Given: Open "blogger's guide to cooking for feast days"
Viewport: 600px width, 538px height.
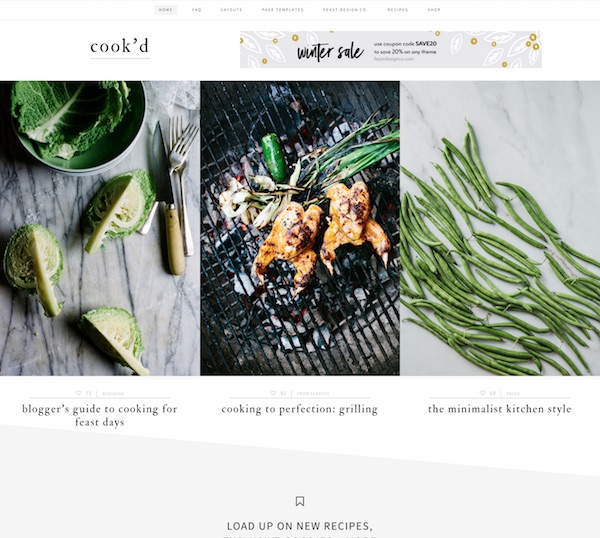Looking at the screenshot, I should pos(99,415).
